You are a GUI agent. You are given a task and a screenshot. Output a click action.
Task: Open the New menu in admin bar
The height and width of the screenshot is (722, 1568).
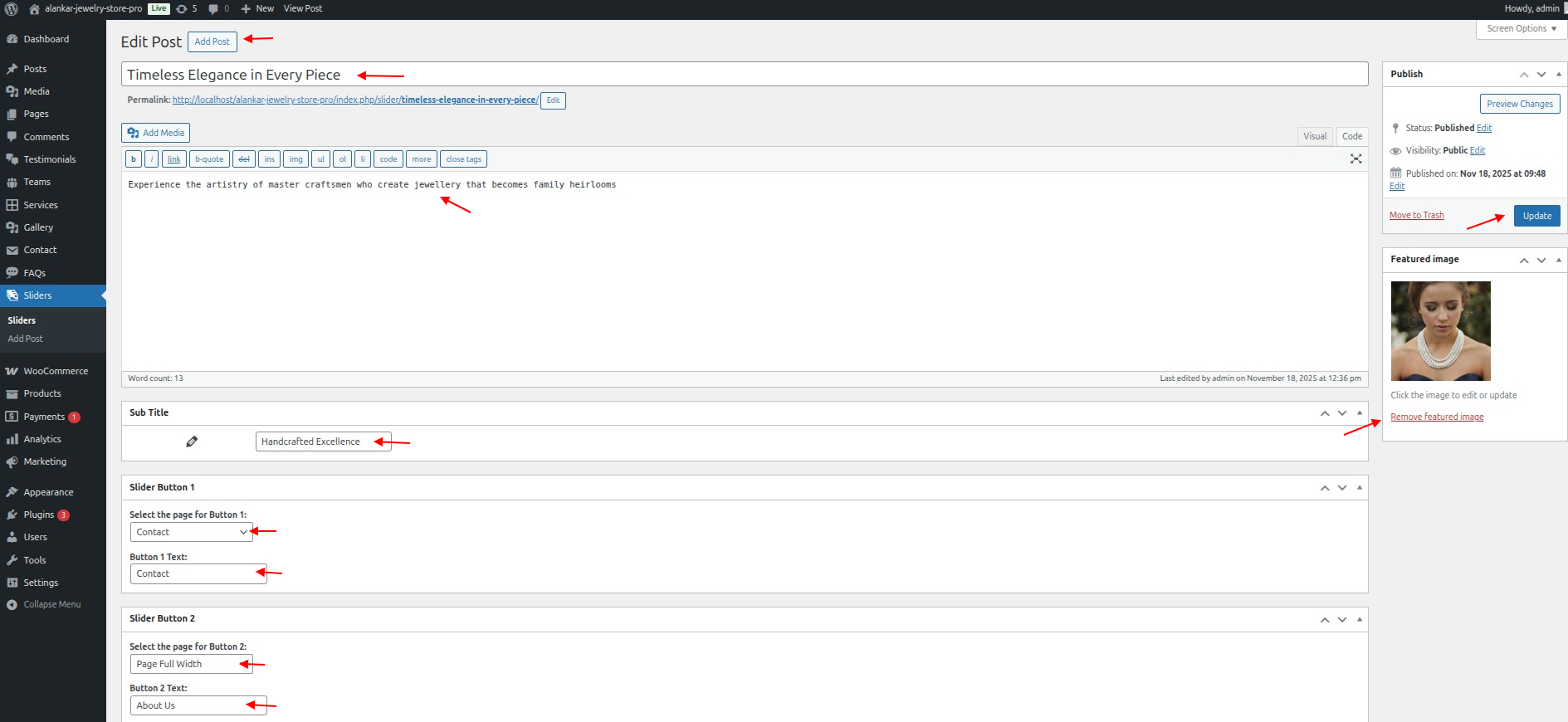coord(257,9)
